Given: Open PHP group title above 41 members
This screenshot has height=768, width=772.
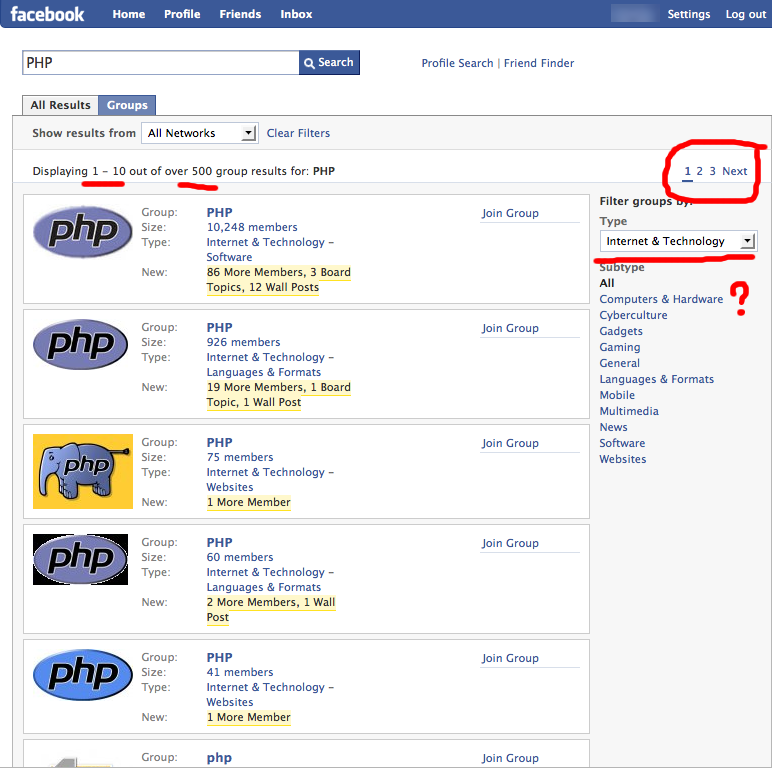Looking at the screenshot, I should pos(219,658).
